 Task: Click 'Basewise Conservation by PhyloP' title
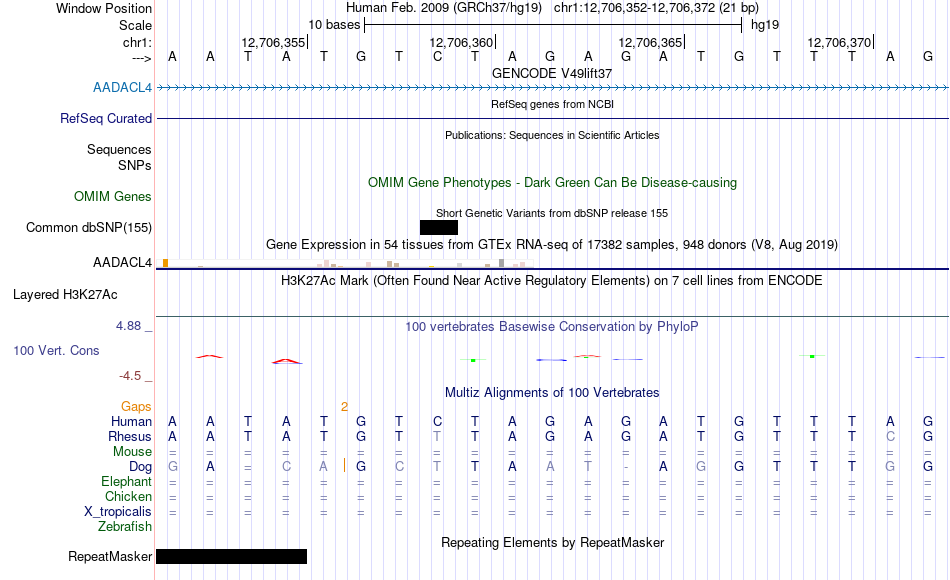click(552, 327)
